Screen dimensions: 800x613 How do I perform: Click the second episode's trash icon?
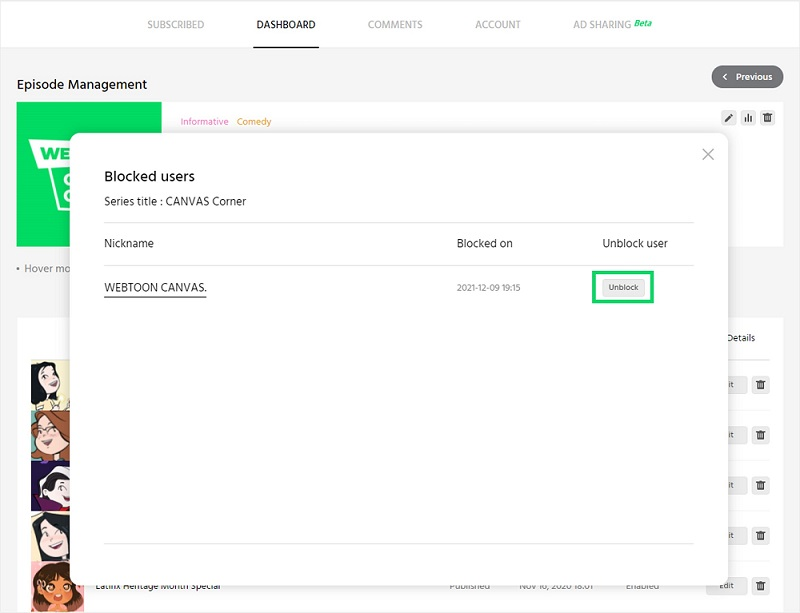[x=760, y=435]
